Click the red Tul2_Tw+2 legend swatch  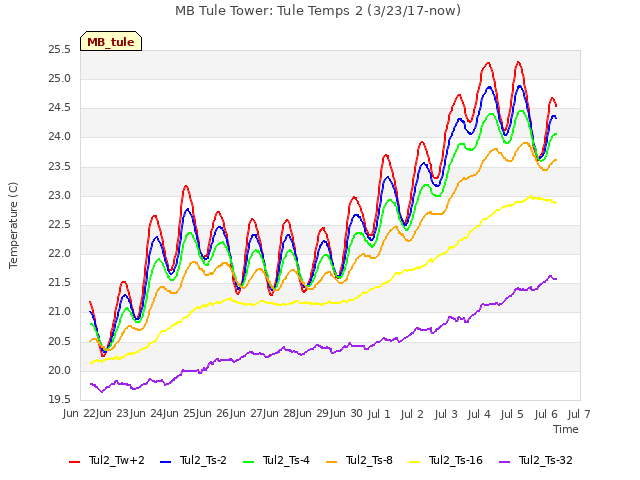tap(75, 462)
